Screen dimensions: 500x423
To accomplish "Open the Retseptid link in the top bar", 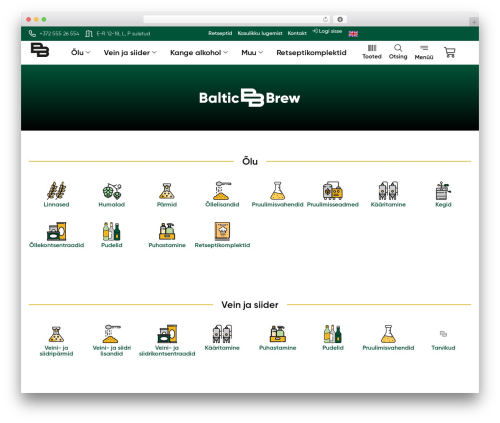I will (220, 33).
